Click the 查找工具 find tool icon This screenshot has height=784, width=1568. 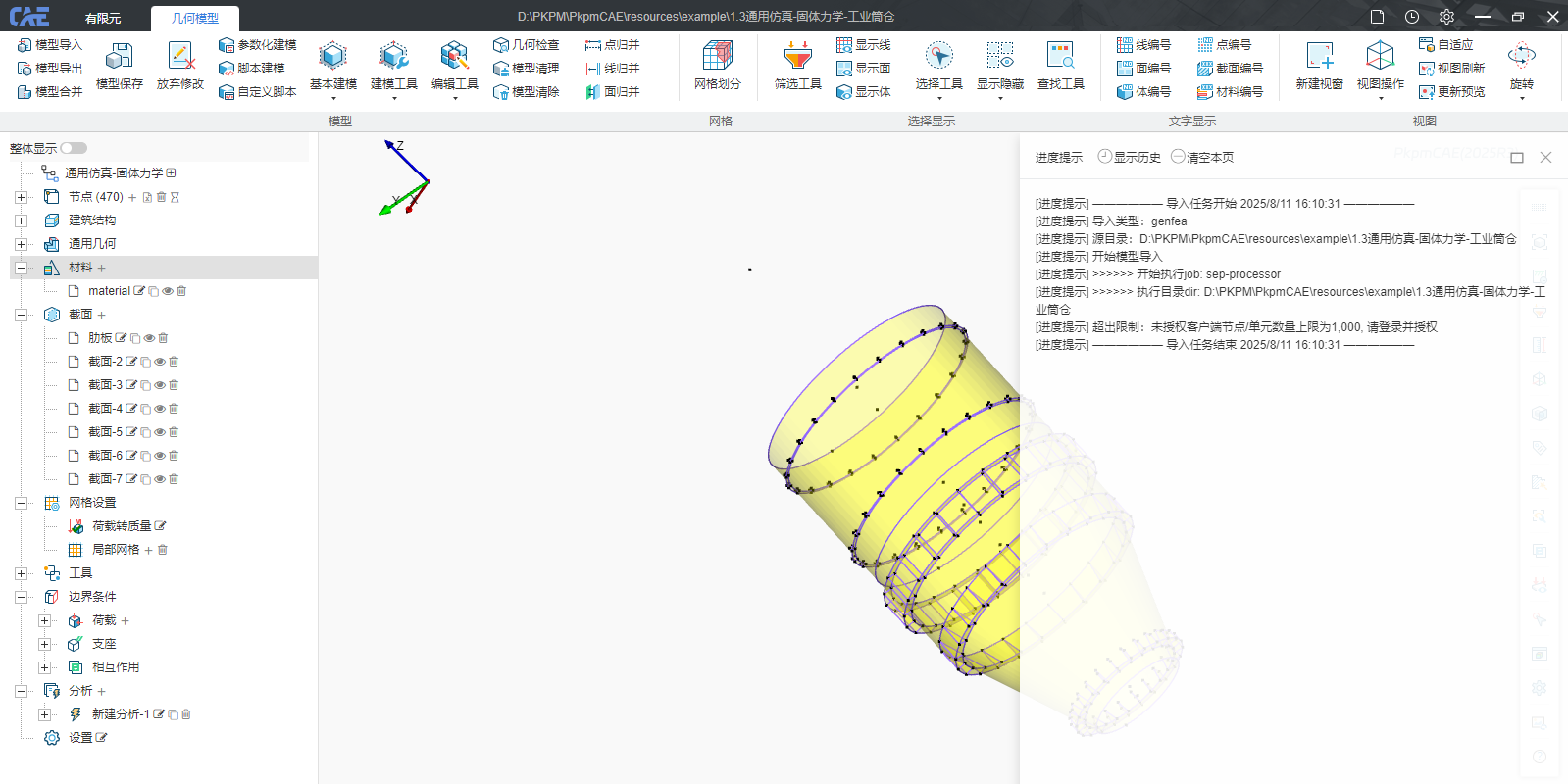click(1060, 57)
